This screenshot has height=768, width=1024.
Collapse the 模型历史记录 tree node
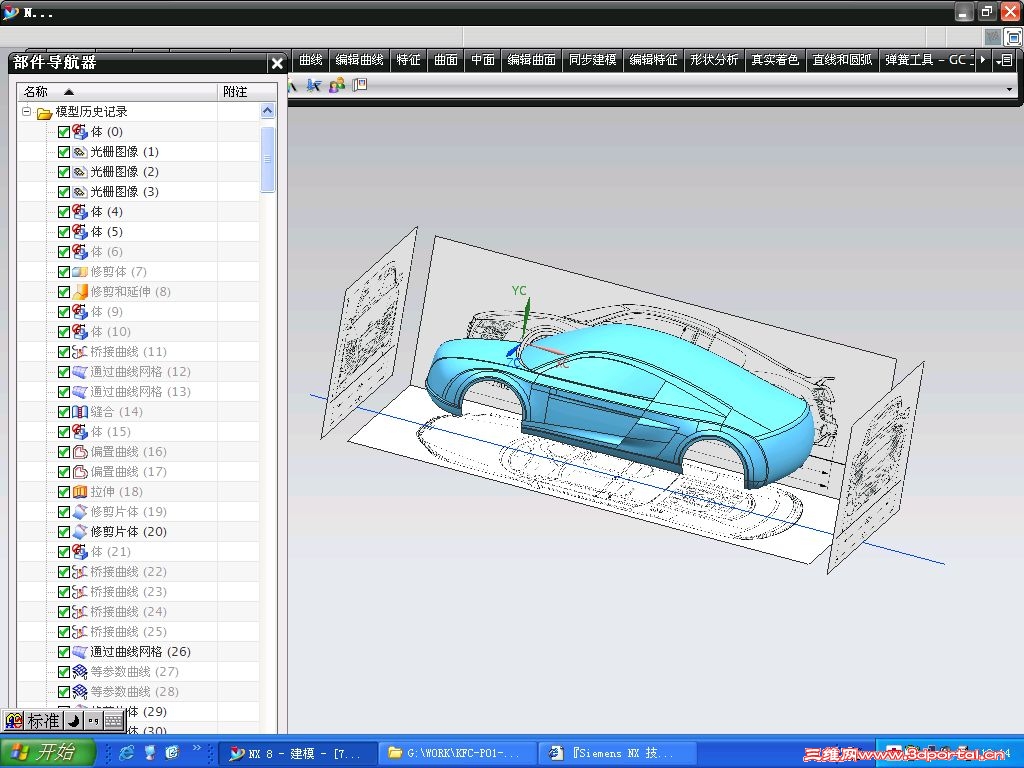click(27, 112)
